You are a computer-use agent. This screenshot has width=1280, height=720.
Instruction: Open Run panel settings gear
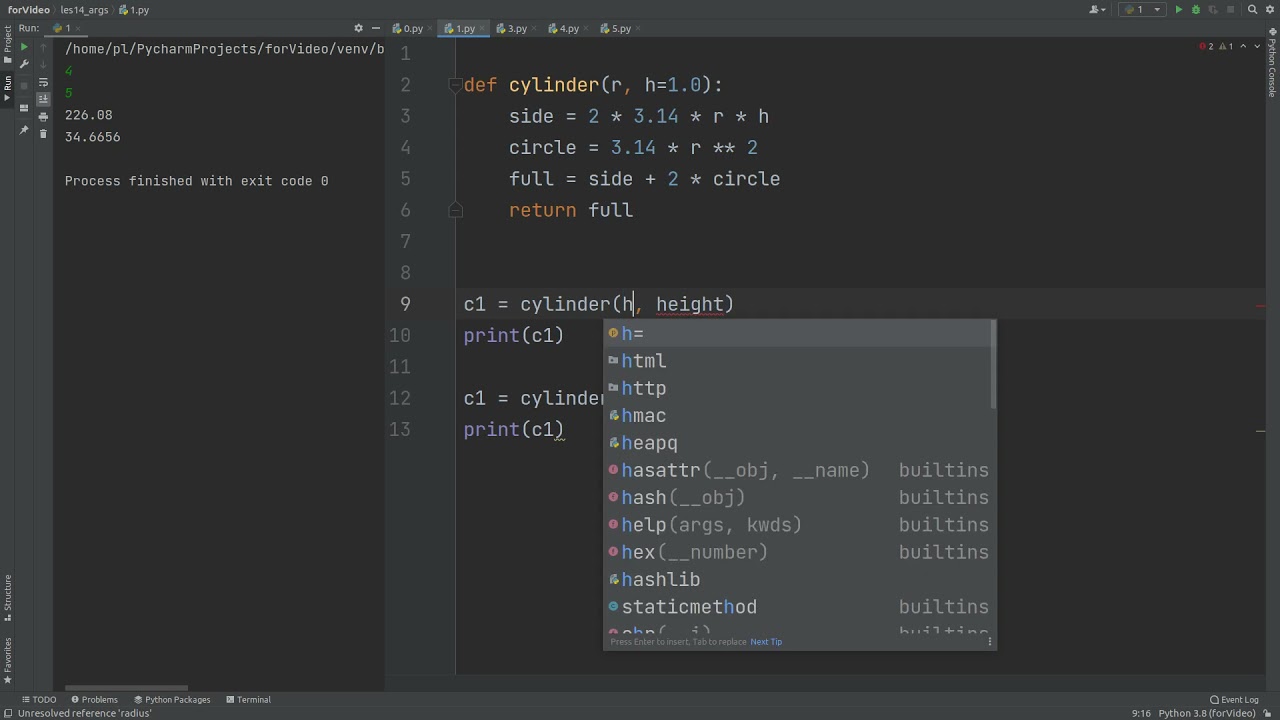(x=358, y=28)
